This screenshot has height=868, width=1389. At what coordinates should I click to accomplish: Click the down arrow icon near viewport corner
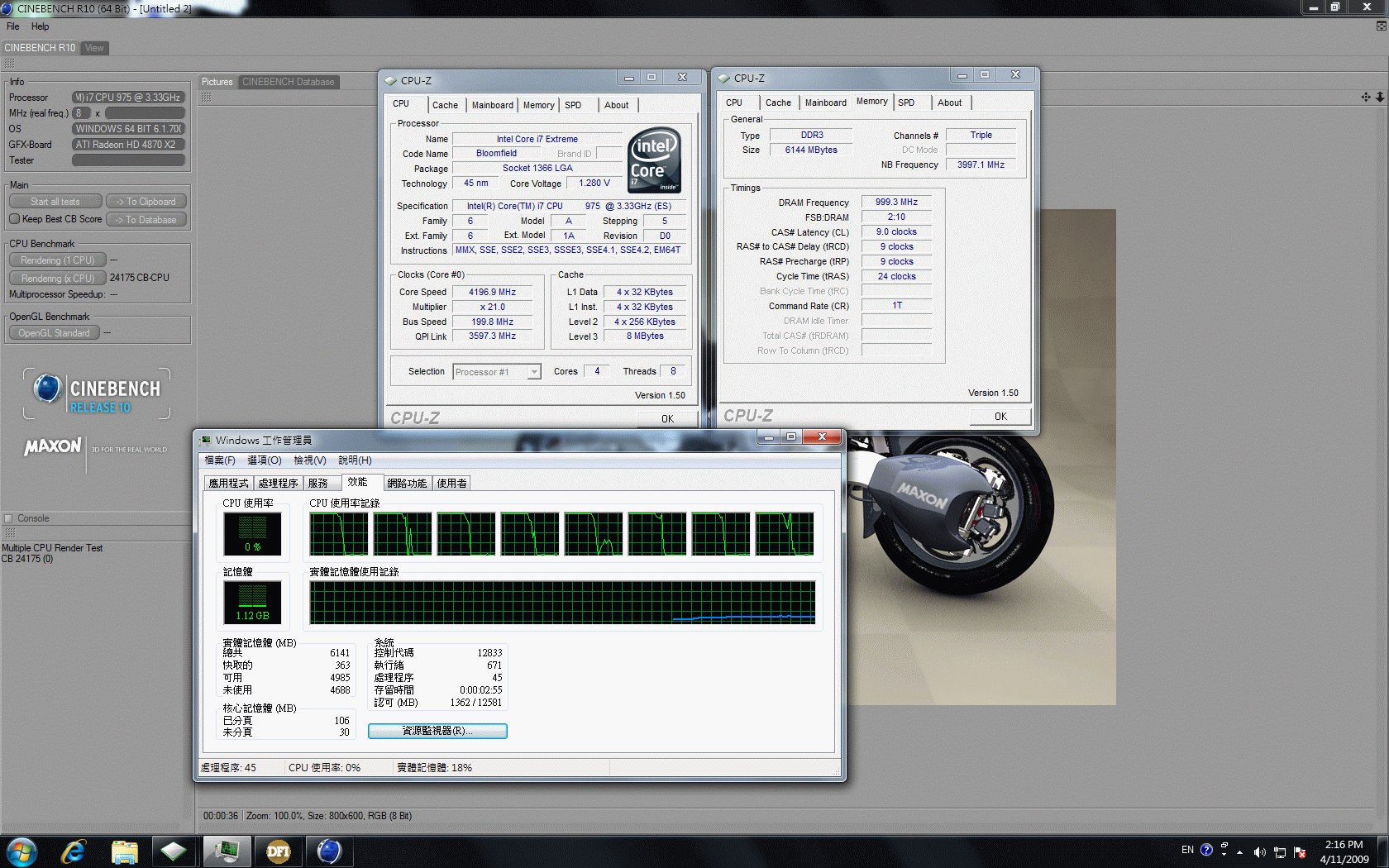pos(1380,98)
